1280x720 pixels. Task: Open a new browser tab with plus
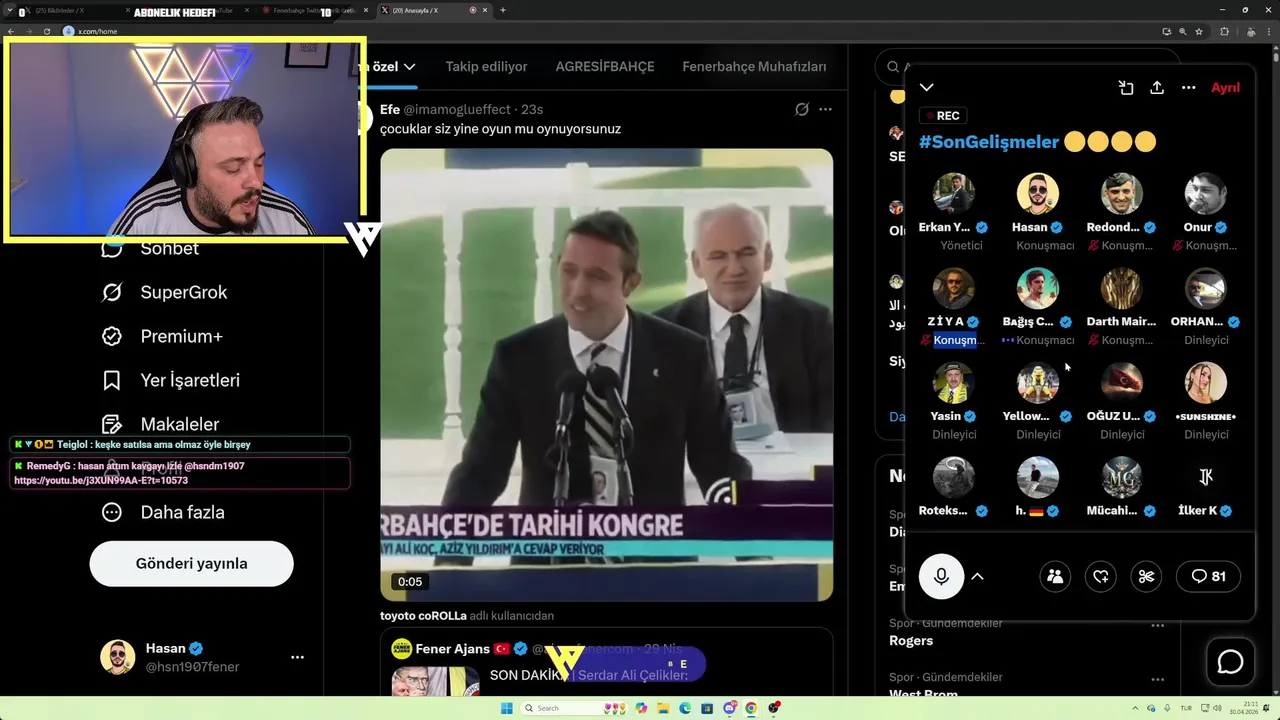pos(502,10)
